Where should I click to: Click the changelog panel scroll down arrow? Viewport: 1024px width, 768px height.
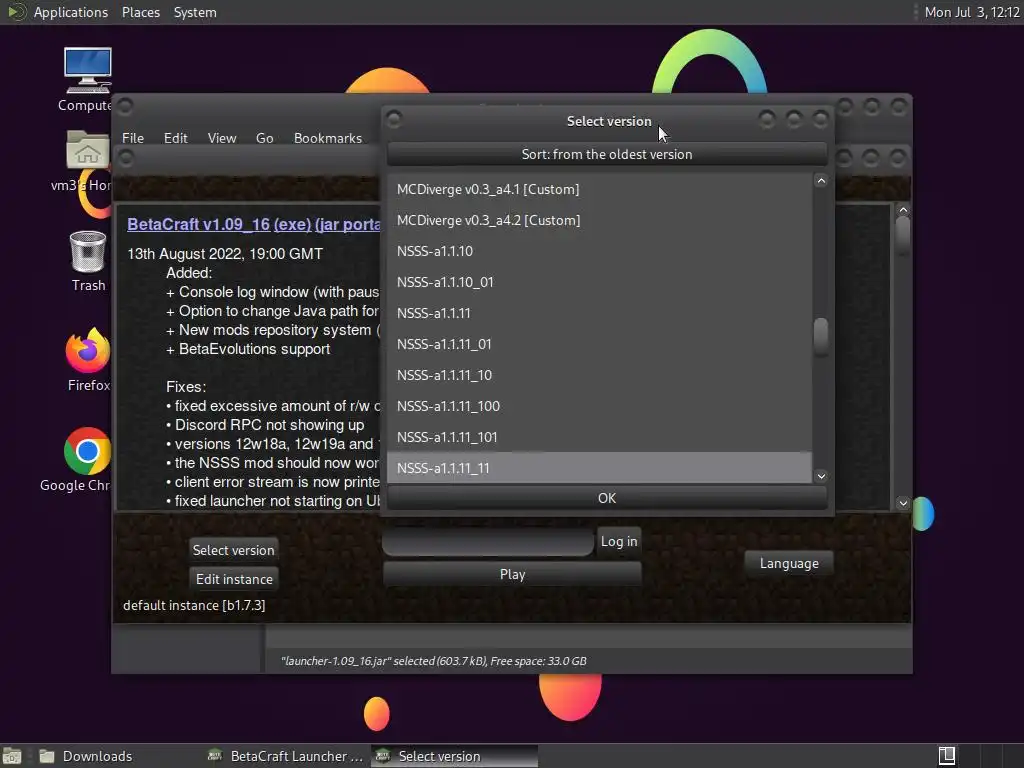pos(903,503)
